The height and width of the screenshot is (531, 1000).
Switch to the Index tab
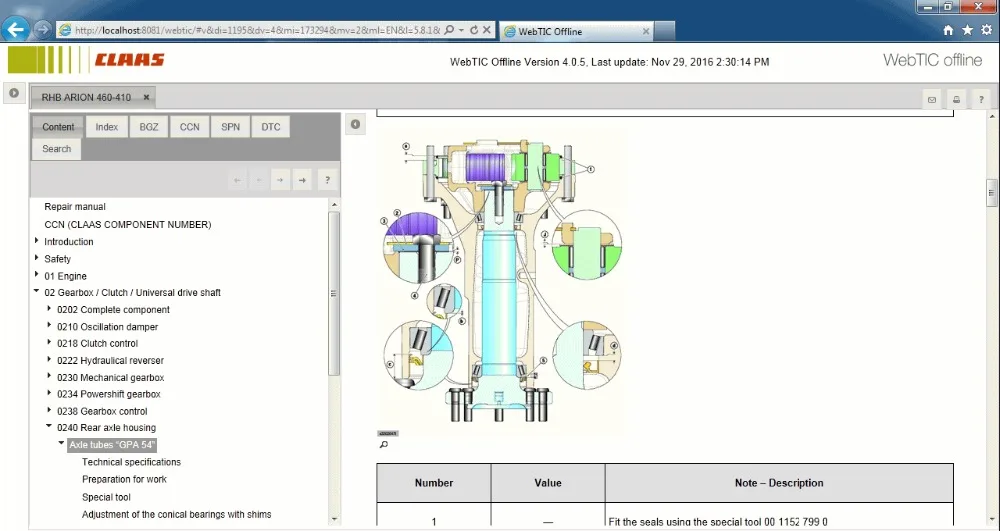click(x=107, y=127)
